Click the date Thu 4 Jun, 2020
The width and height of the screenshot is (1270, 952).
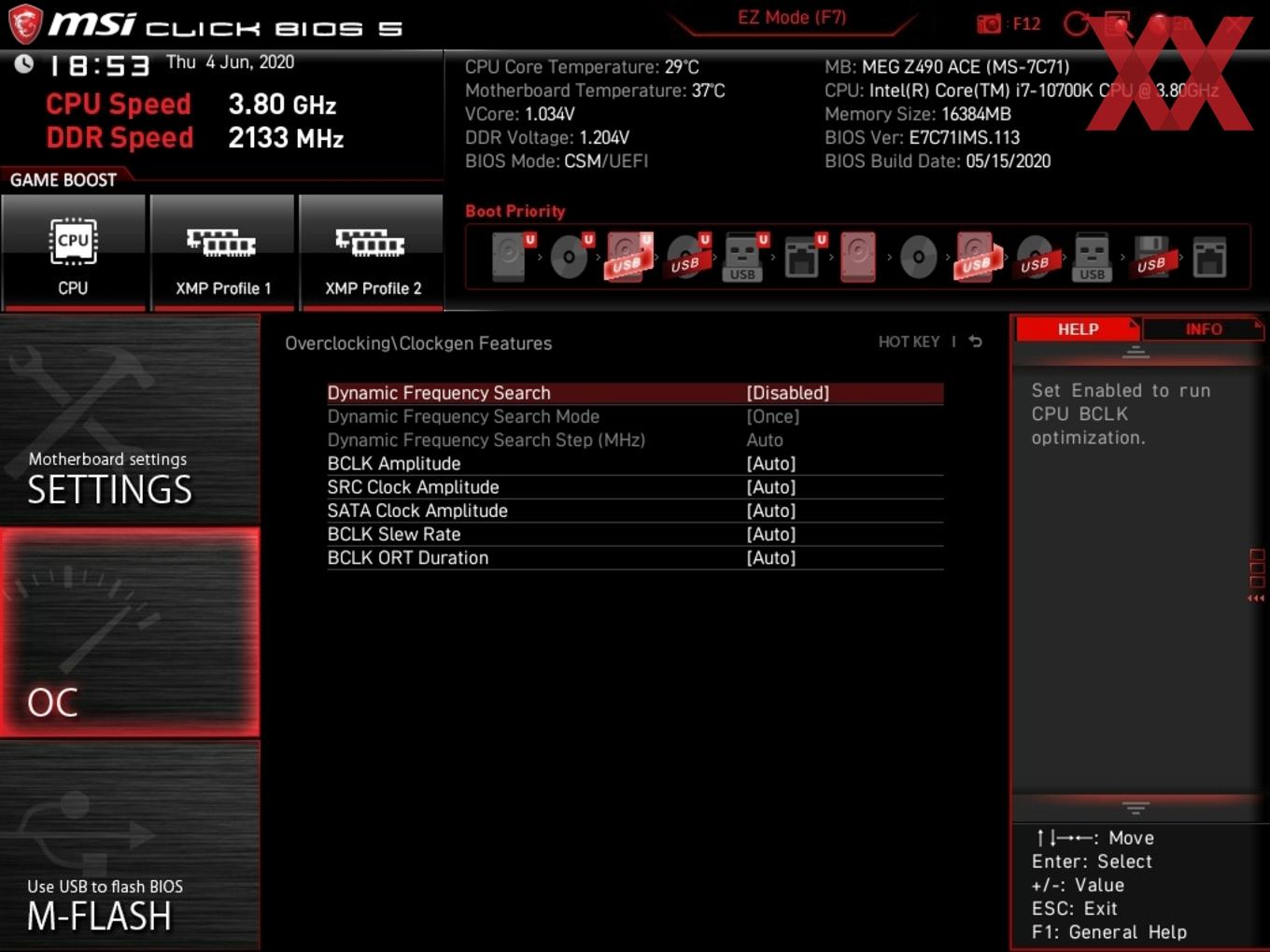click(230, 63)
